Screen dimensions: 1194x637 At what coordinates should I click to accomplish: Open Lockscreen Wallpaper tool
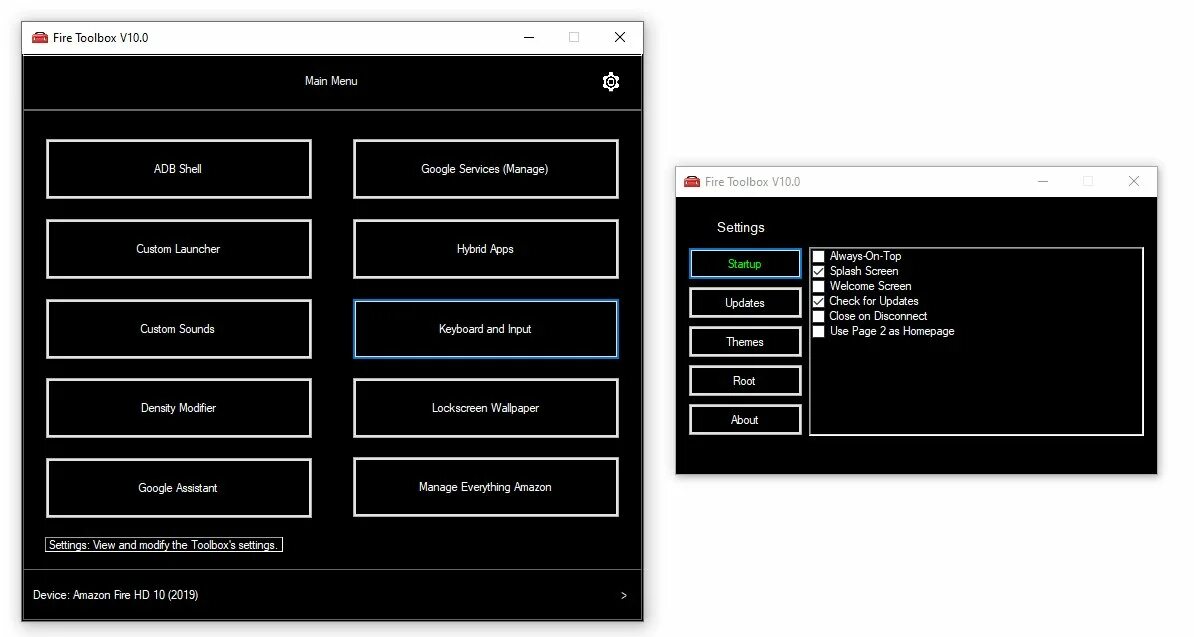pyautogui.click(x=486, y=408)
